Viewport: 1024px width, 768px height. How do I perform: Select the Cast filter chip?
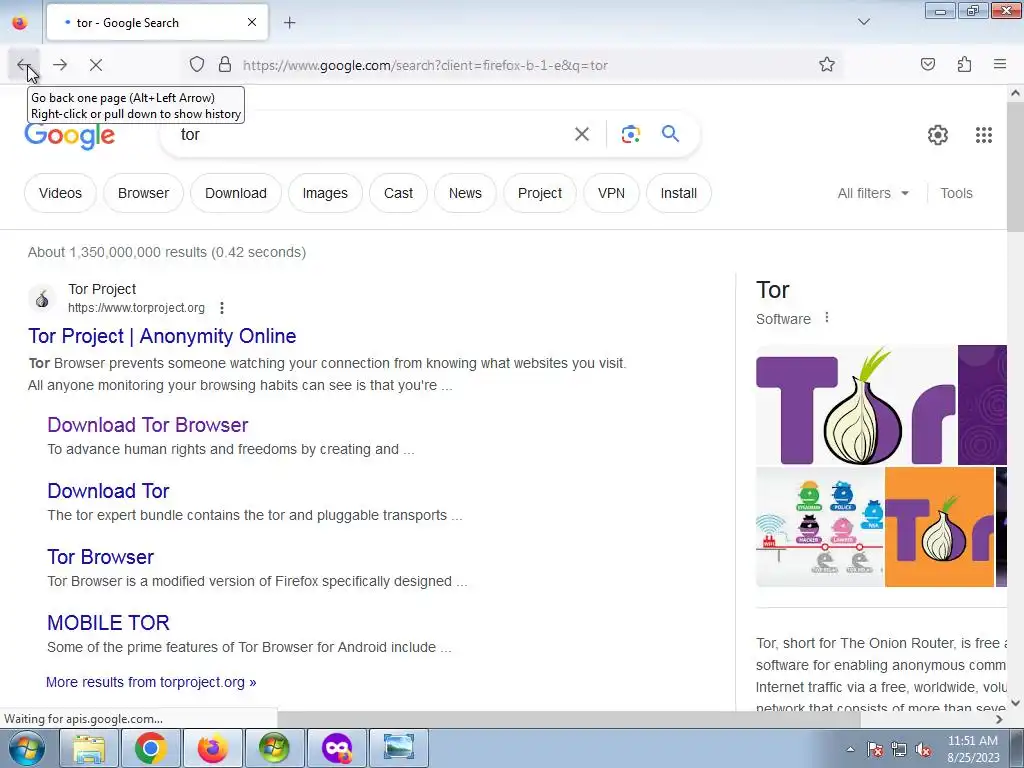[398, 193]
